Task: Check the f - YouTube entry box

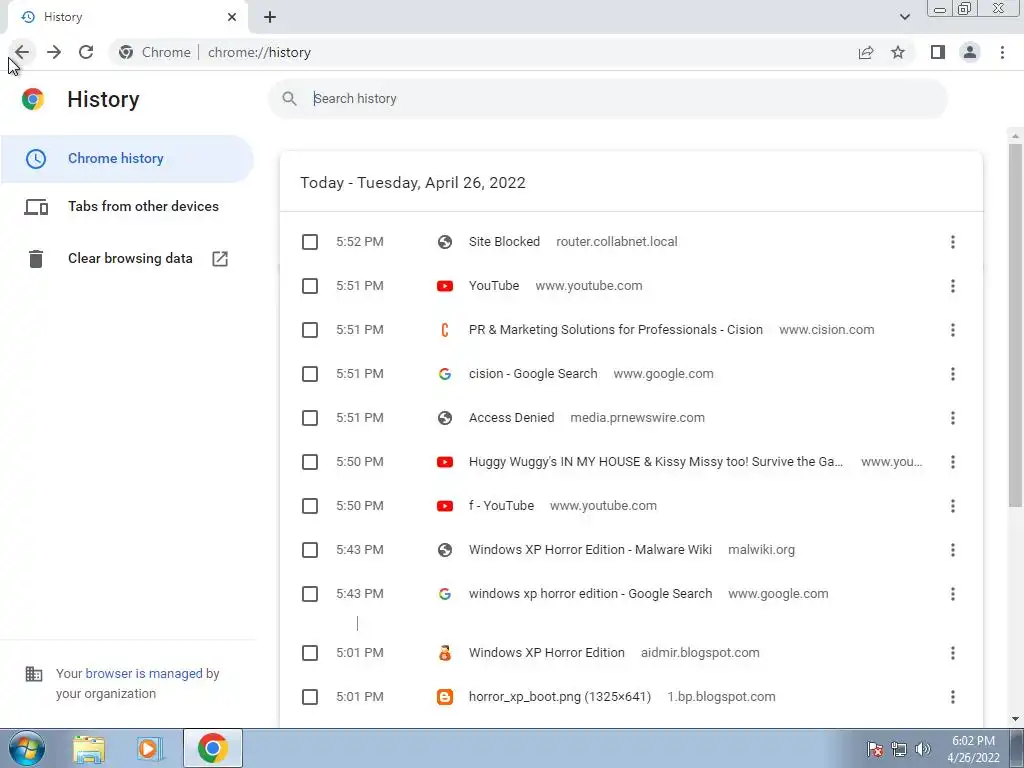Action: (x=310, y=506)
